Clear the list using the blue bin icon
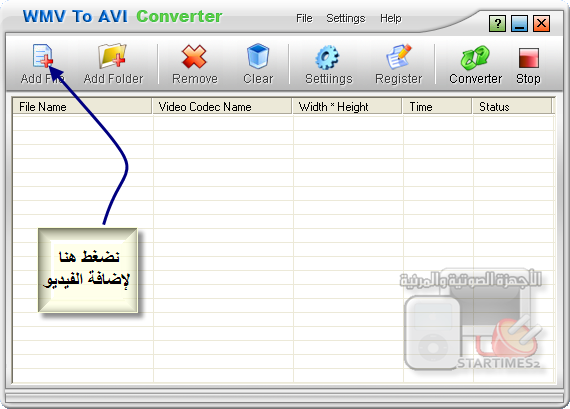 (x=258, y=56)
